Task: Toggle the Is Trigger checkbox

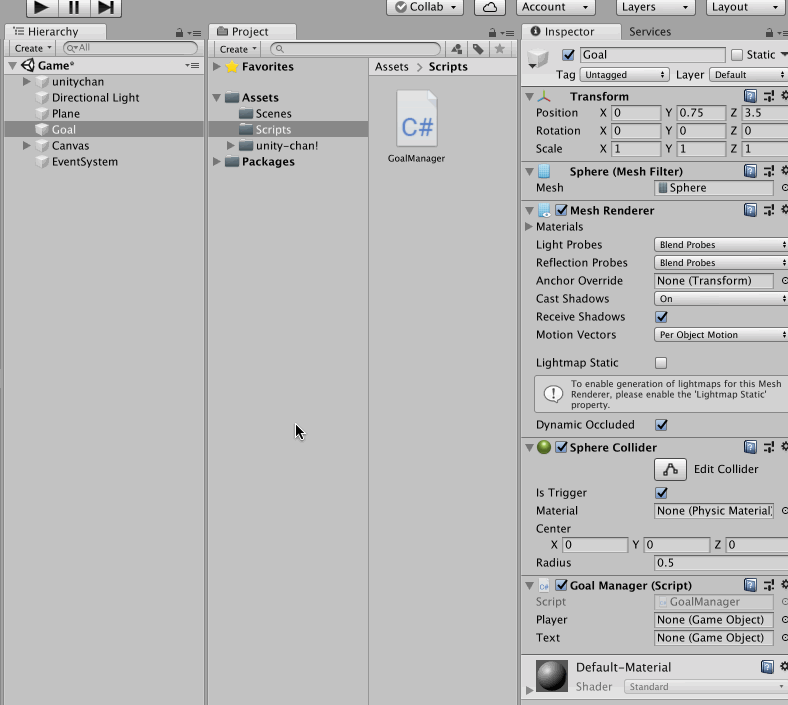Action: (x=661, y=493)
